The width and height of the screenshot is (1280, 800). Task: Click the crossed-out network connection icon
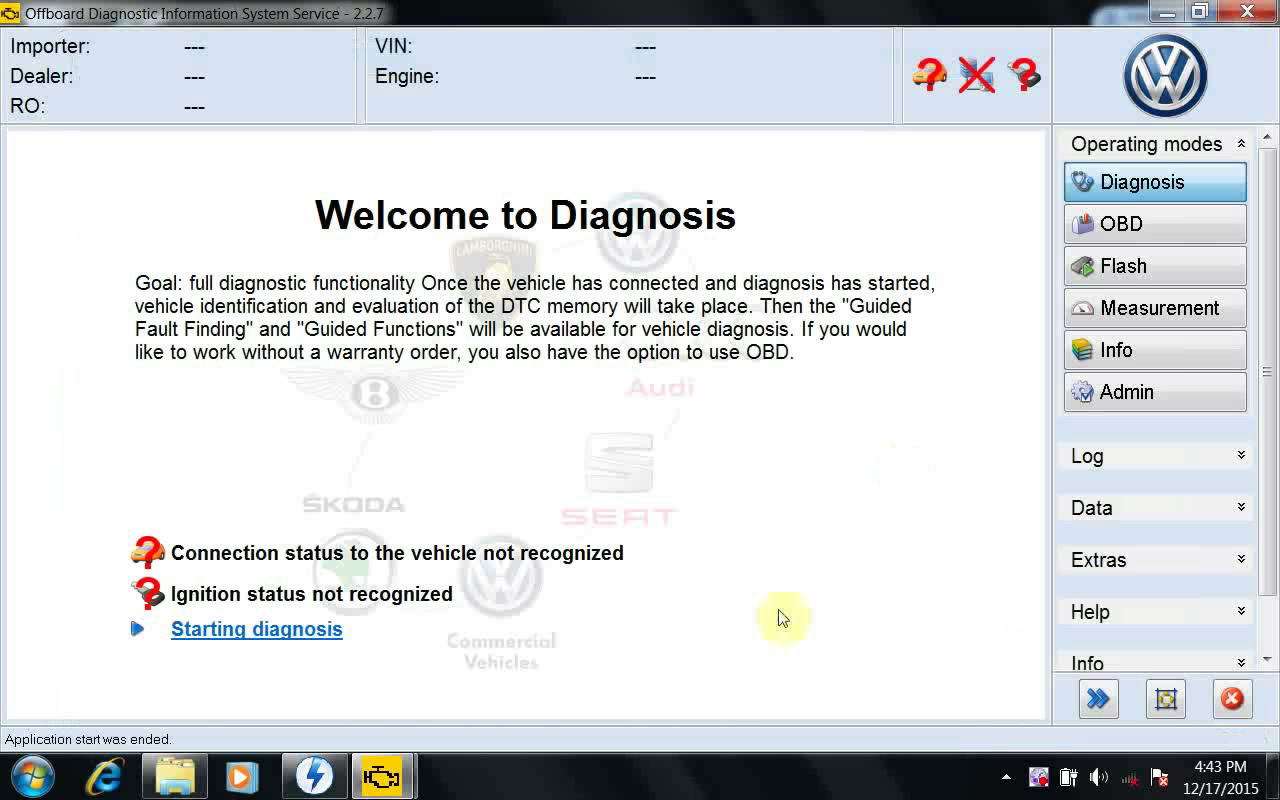click(977, 74)
